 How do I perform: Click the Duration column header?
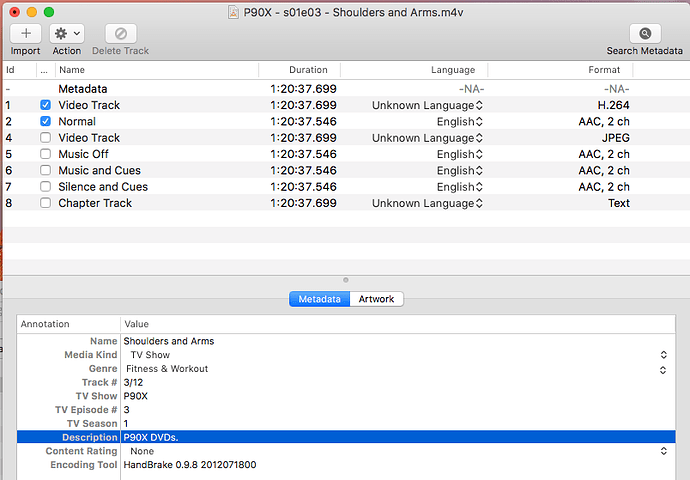300,70
